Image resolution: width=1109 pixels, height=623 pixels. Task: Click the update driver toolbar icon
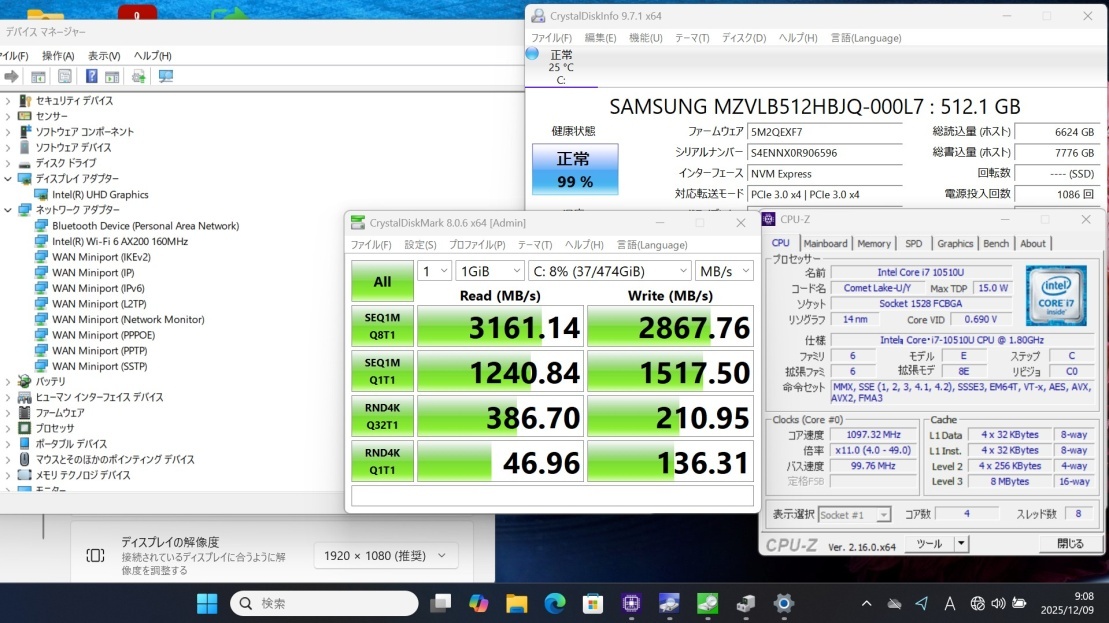[139, 77]
